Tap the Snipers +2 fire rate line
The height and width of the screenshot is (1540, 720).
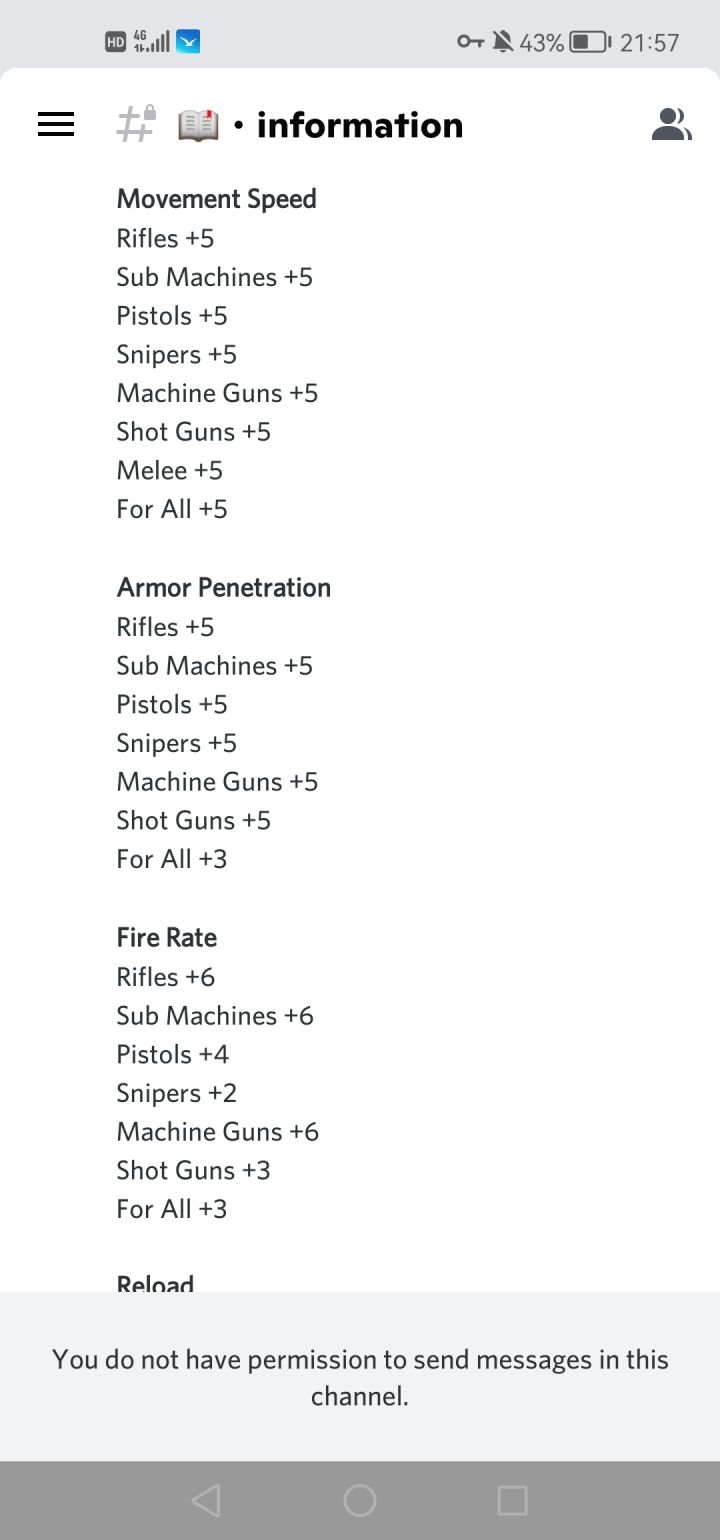176,1093
